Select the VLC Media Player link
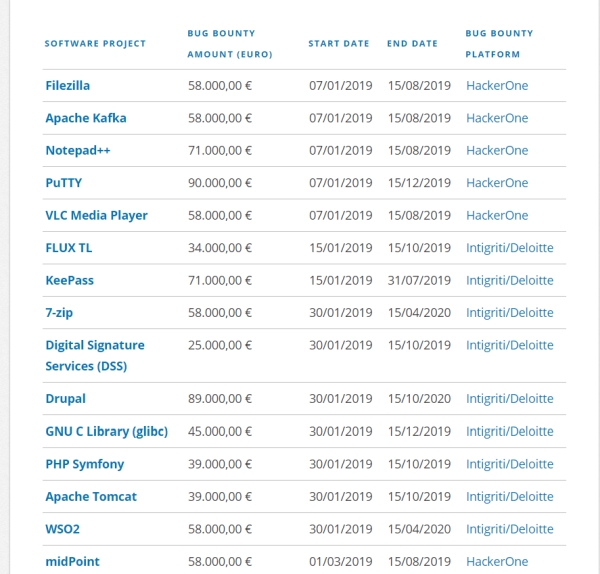Screen dimensions: 600x574 (x=96, y=215)
